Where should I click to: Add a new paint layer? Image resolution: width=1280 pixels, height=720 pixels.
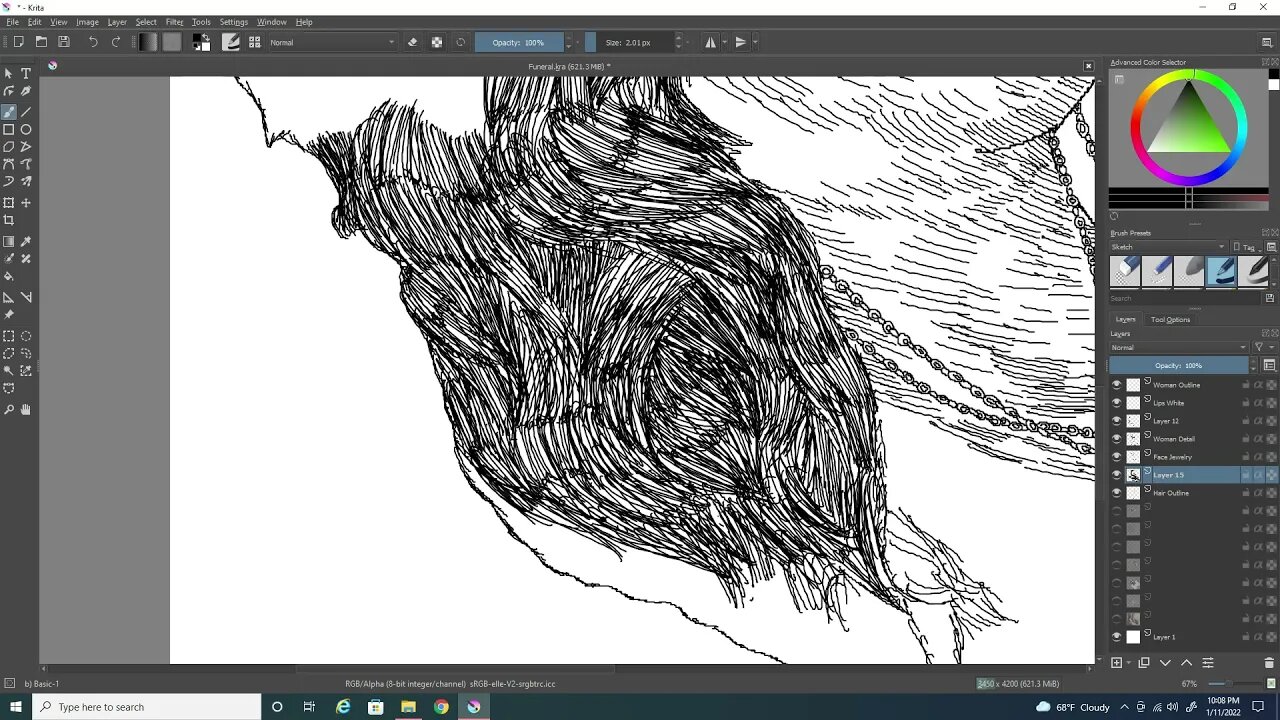tap(1117, 663)
